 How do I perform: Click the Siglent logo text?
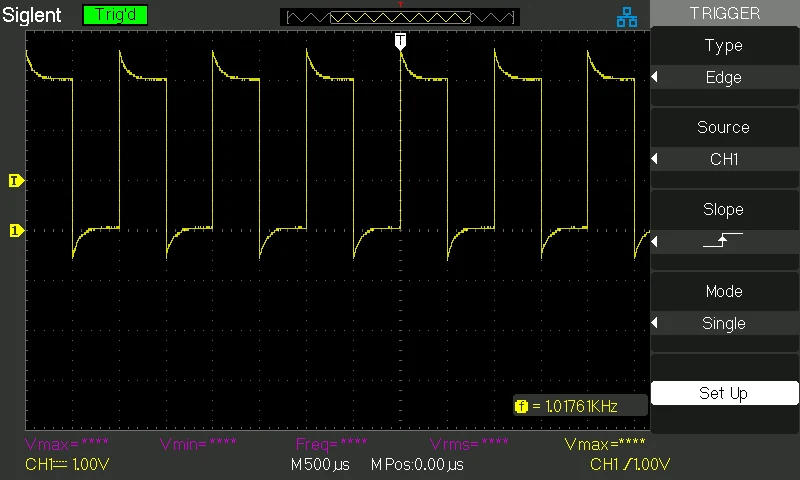pyautogui.click(x=32, y=16)
